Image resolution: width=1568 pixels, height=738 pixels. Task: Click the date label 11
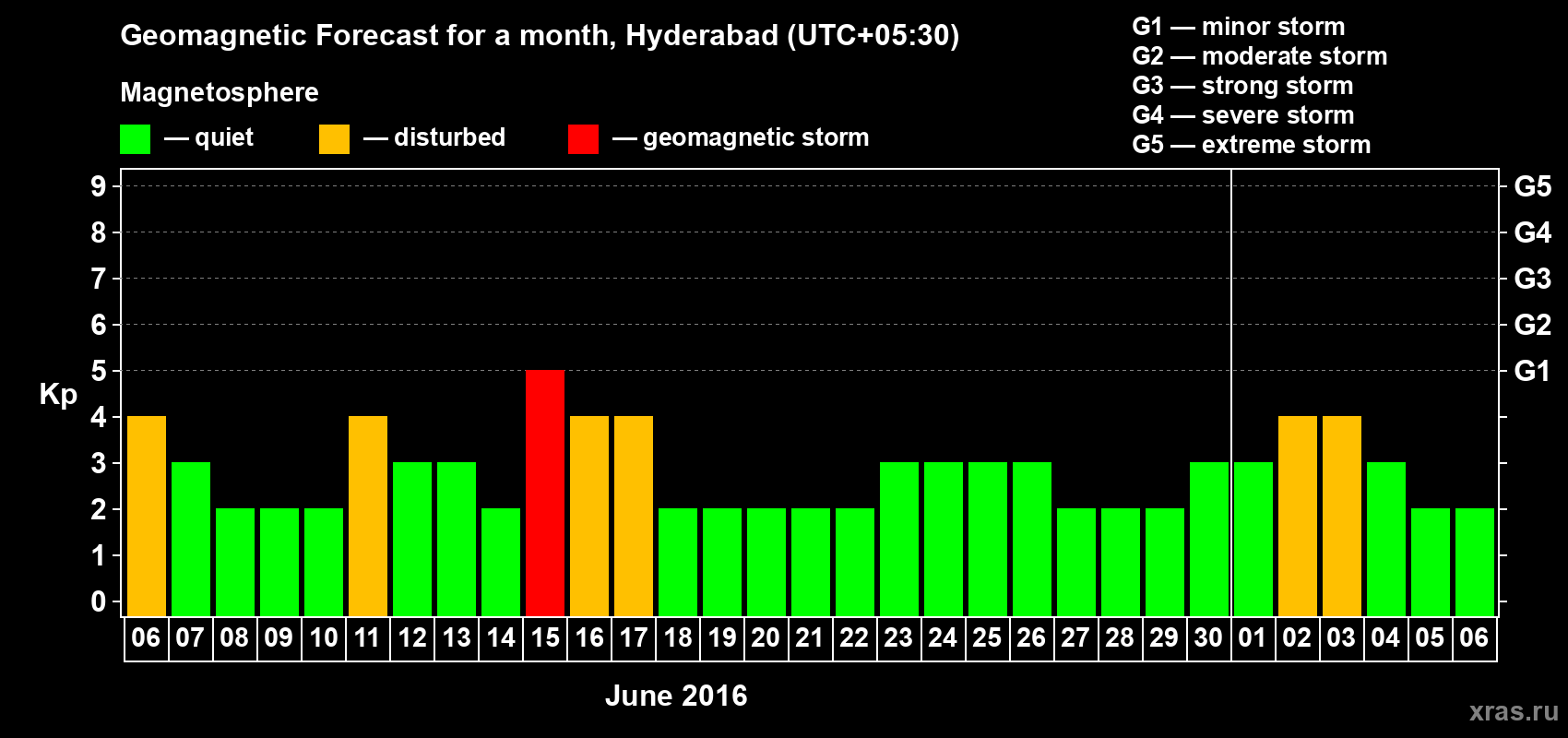(x=368, y=637)
